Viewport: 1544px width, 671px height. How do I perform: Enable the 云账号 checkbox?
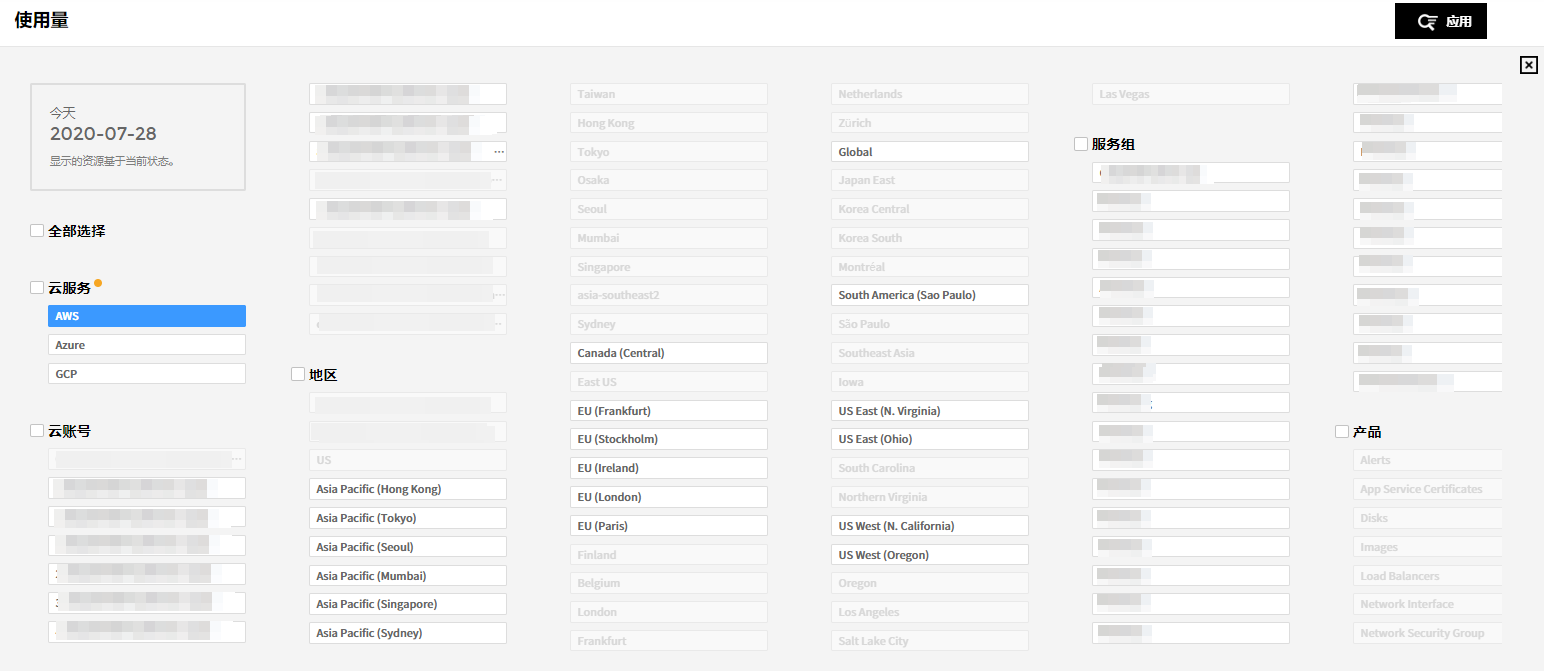pyautogui.click(x=37, y=431)
